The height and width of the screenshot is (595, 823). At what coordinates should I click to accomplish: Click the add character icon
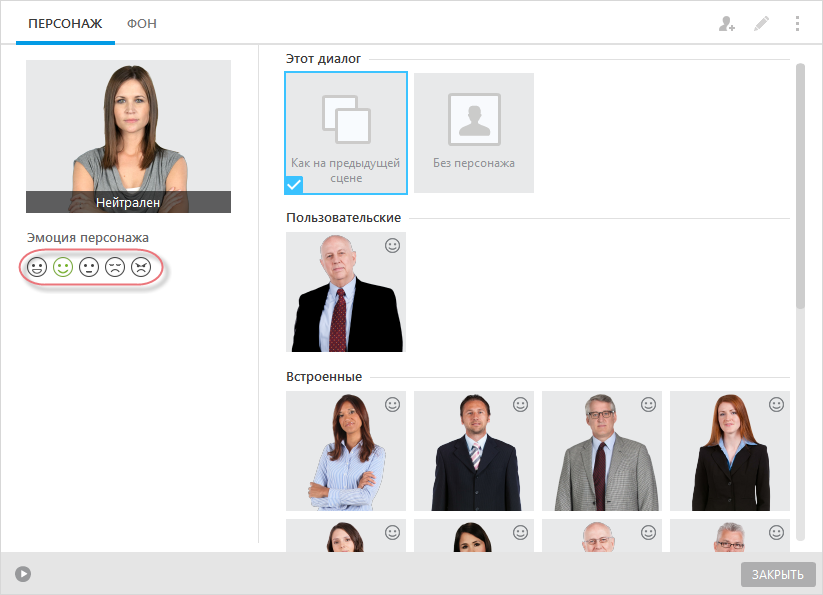(726, 24)
